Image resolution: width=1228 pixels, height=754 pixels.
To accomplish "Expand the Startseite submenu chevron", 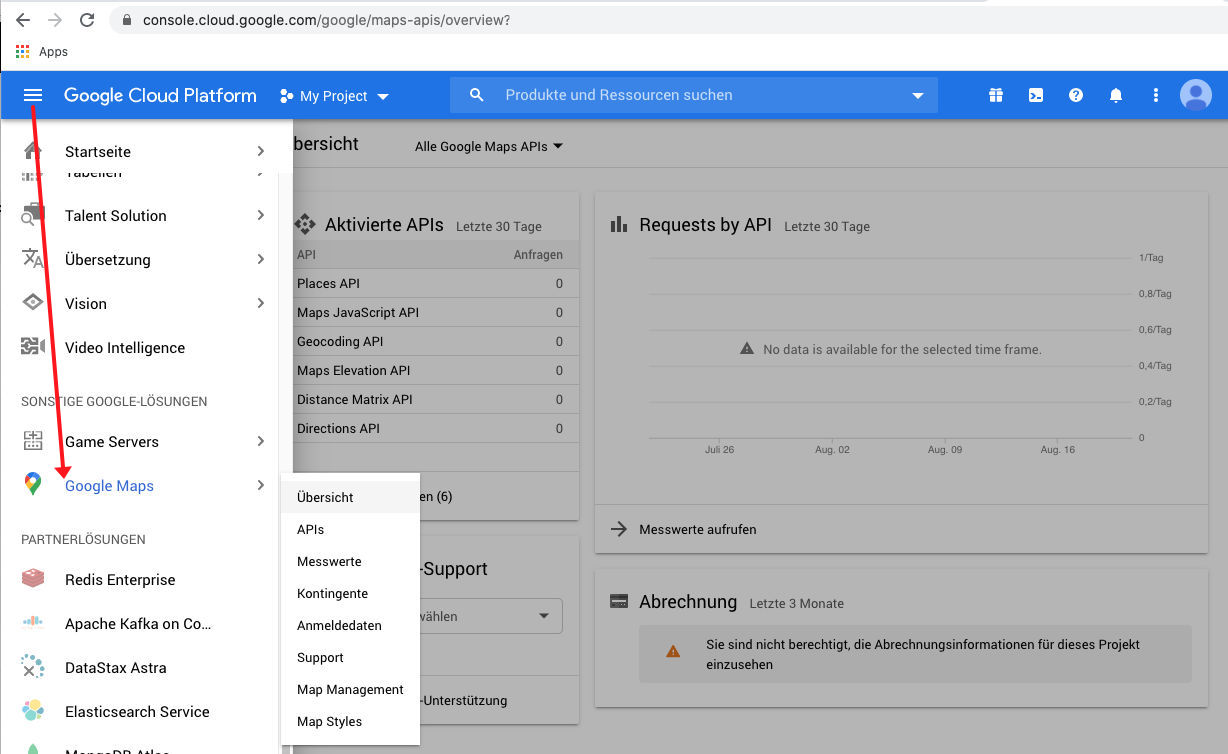I will point(260,151).
